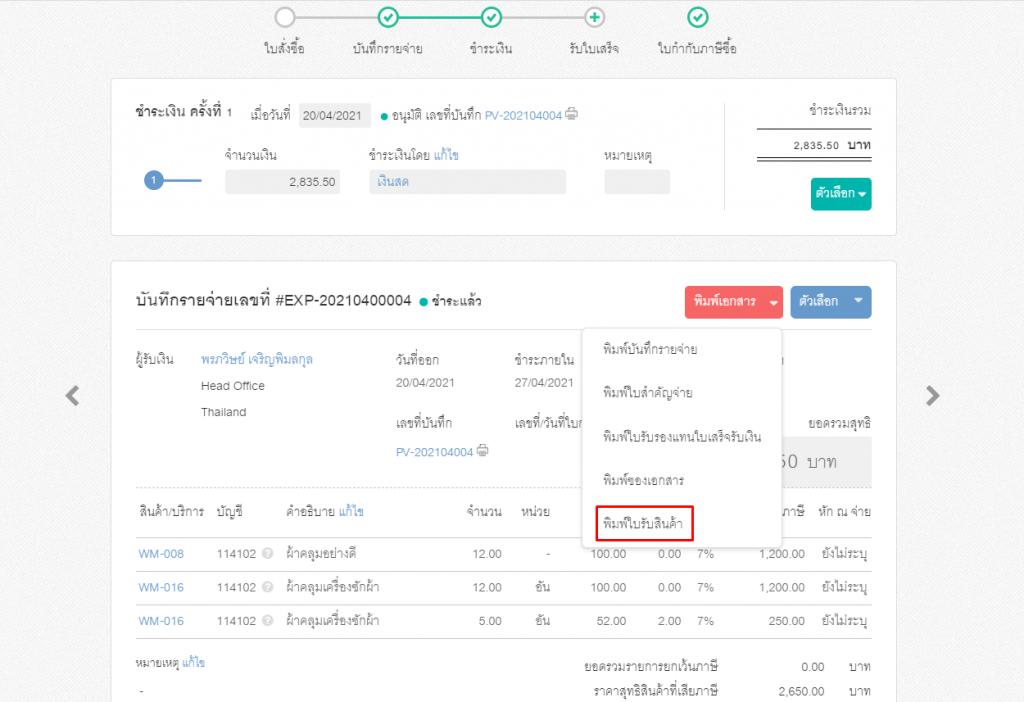Open the พิมพ์เอกสาร dropdown
The image size is (1024, 702).
click(733, 300)
